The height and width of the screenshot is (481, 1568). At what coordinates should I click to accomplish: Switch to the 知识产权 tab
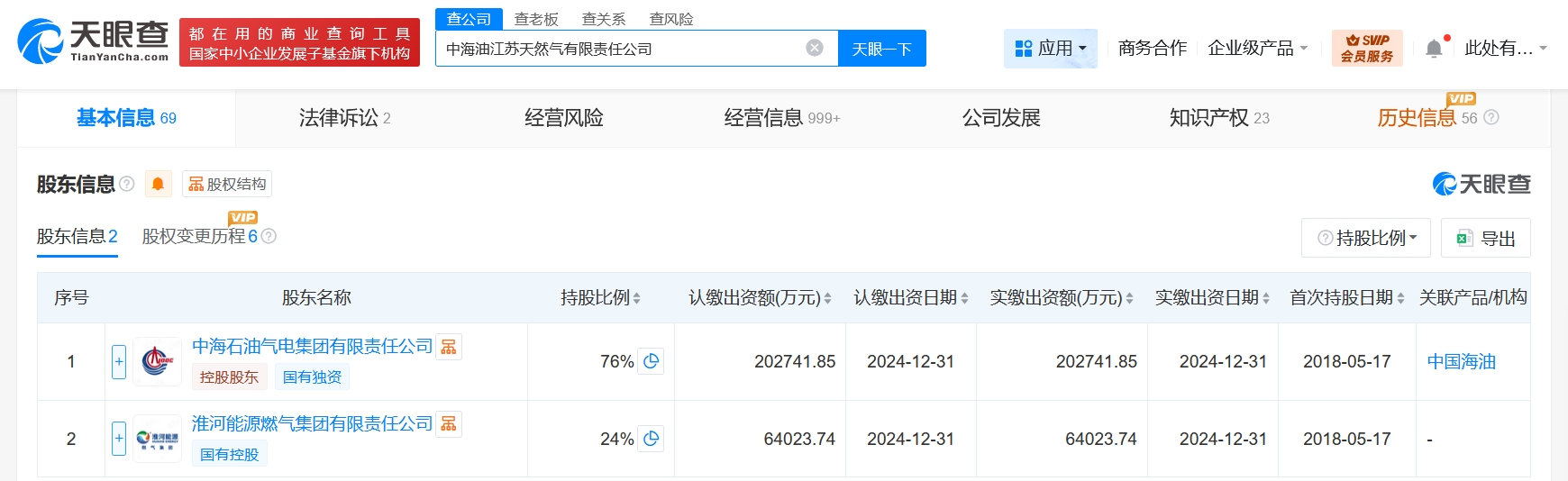[x=1218, y=118]
